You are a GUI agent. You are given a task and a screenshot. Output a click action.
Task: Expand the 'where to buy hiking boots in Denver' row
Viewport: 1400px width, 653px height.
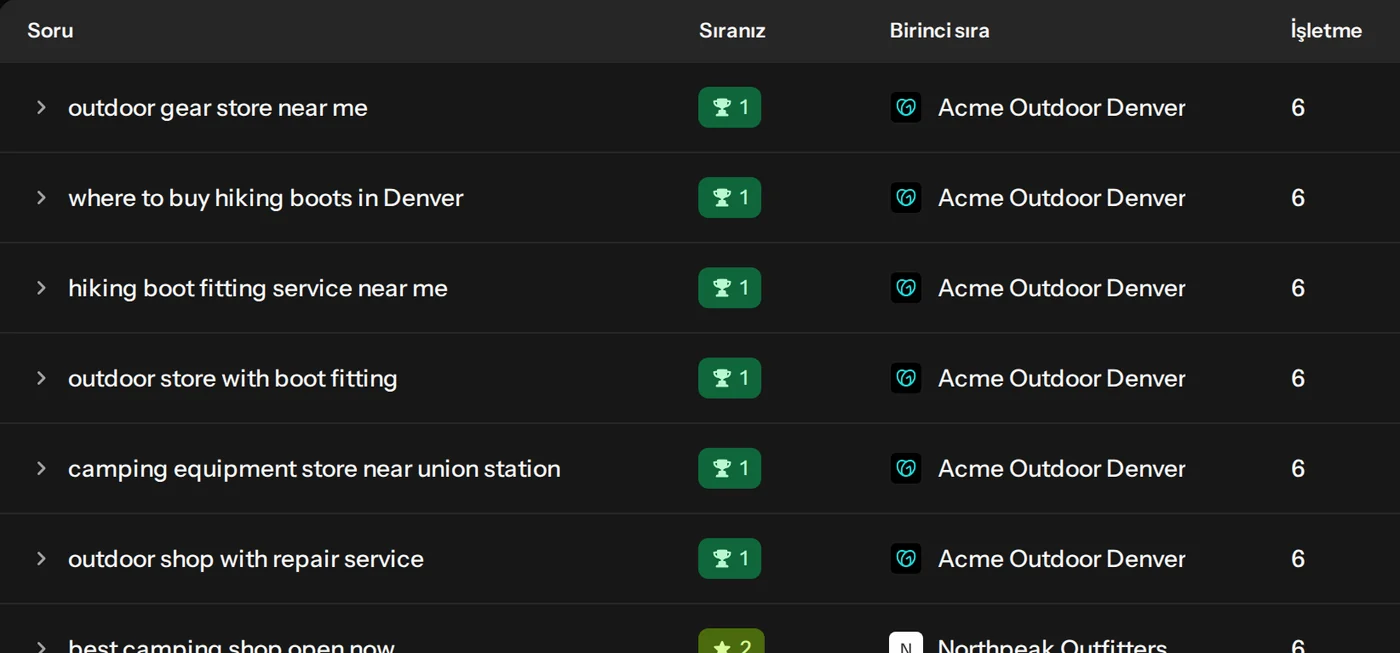click(x=41, y=197)
